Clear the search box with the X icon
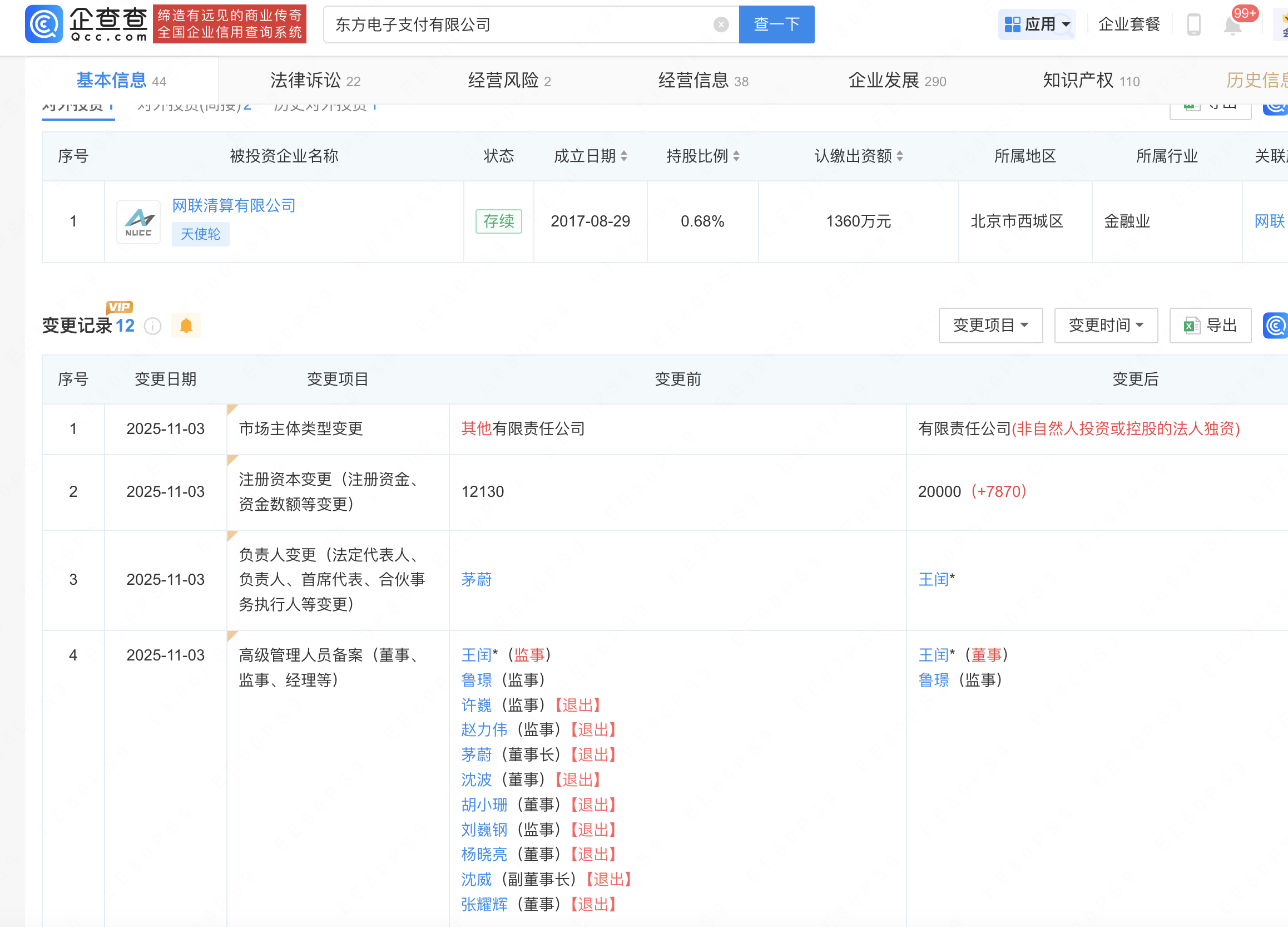Viewport: 1288px width, 927px height. 721,24
